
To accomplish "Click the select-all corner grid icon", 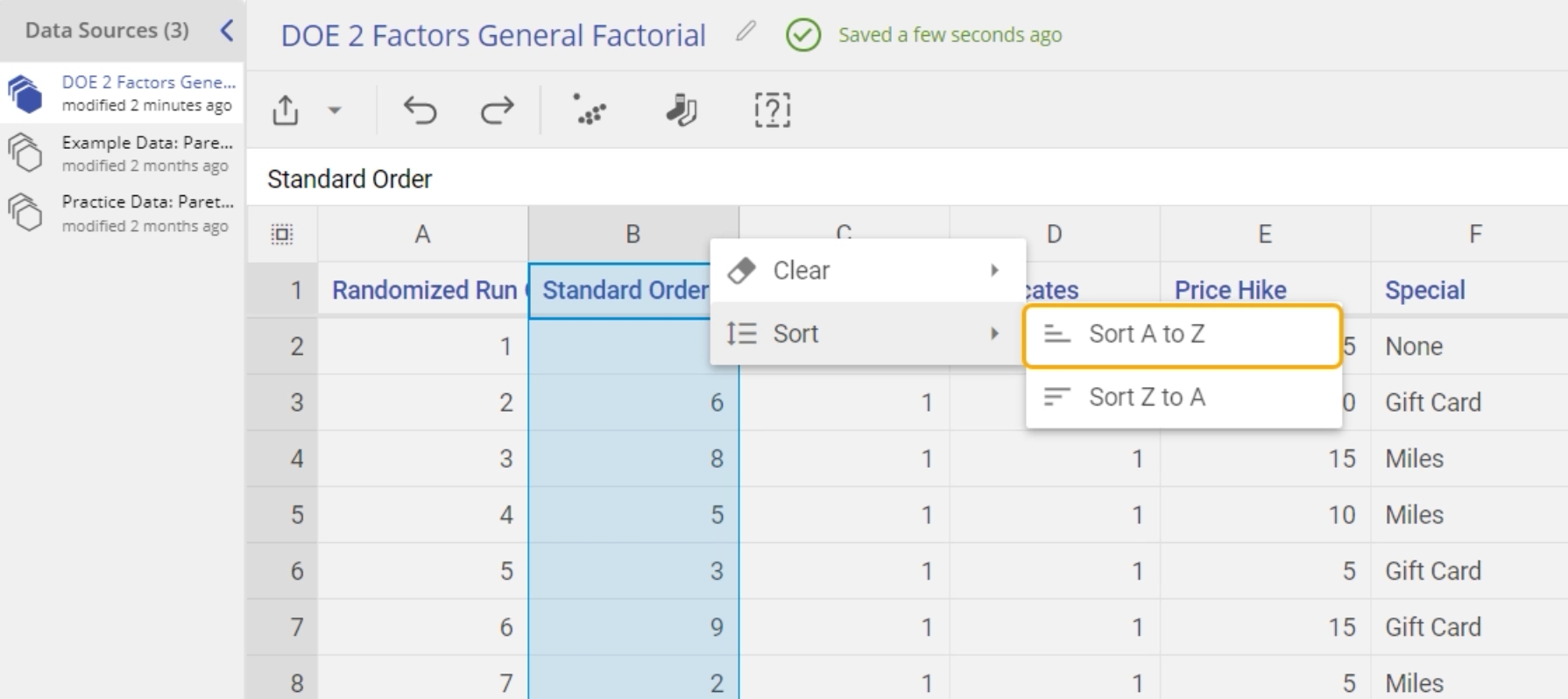I will coord(282,234).
